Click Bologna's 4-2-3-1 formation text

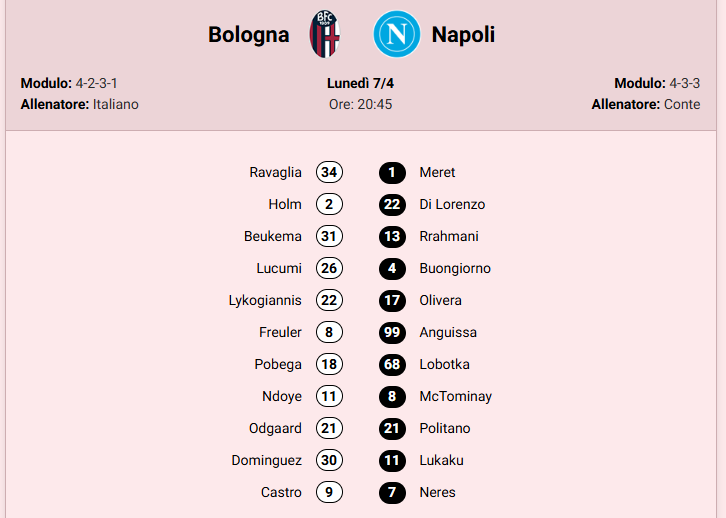point(103,83)
